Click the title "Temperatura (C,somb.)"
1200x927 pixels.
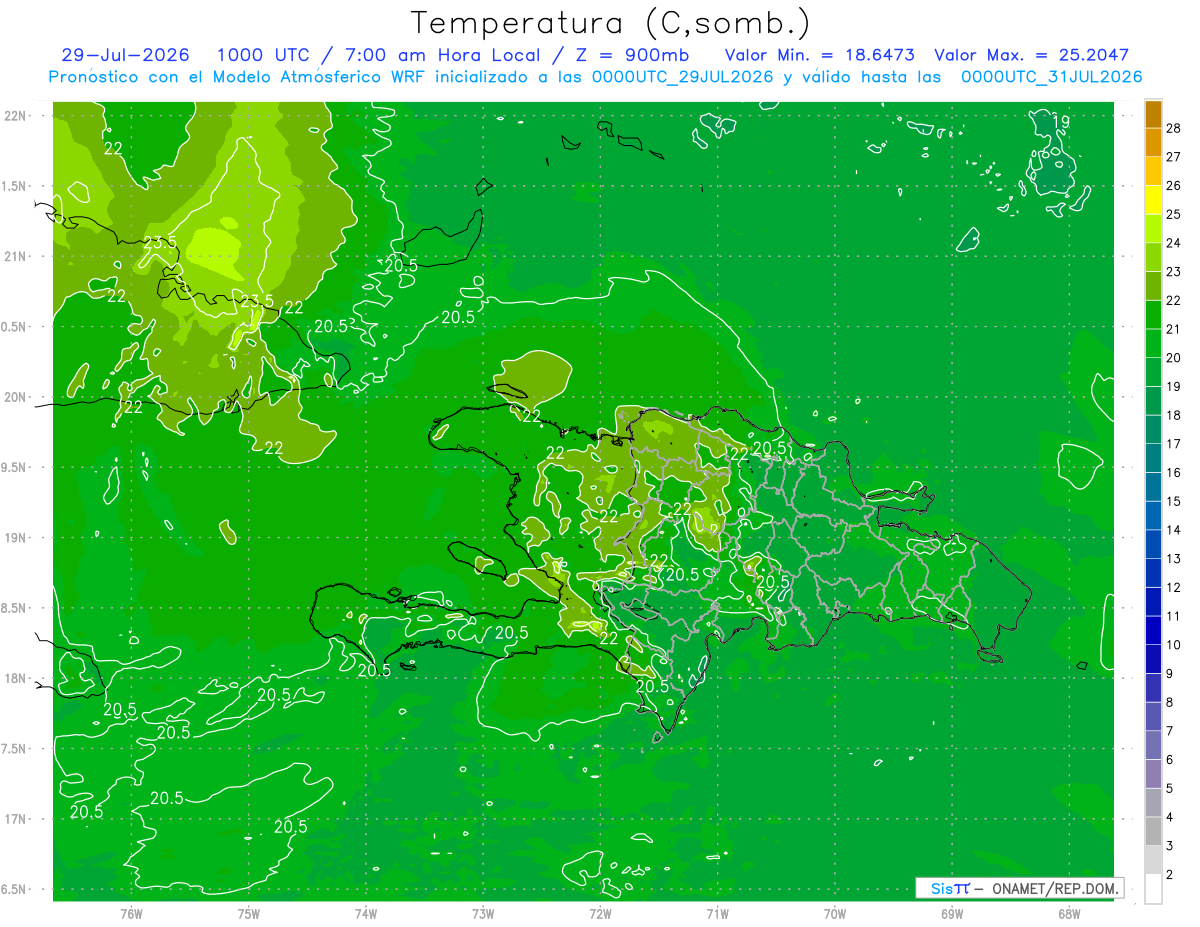click(x=611, y=24)
